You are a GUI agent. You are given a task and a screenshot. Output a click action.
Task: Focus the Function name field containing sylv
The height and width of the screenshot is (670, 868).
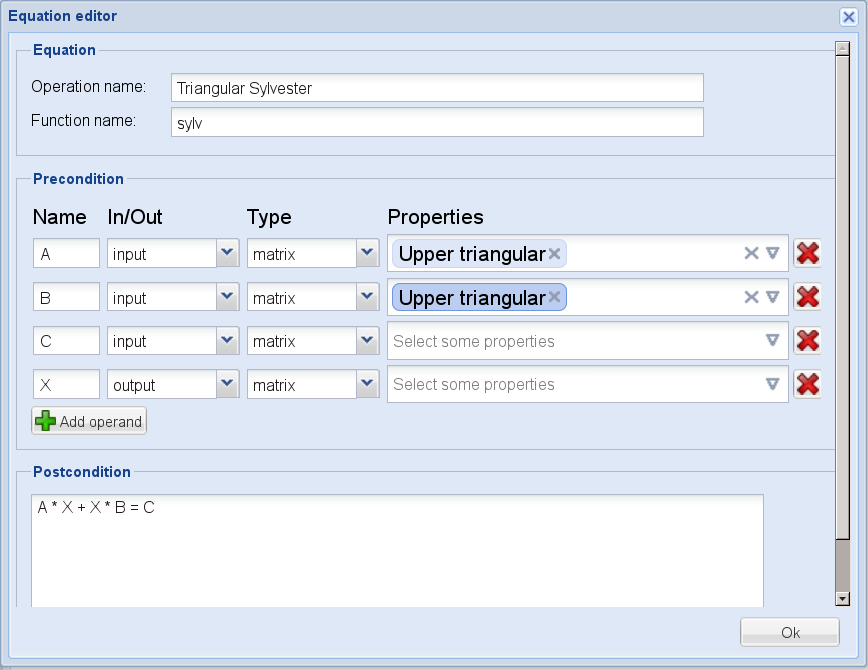point(437,123)
